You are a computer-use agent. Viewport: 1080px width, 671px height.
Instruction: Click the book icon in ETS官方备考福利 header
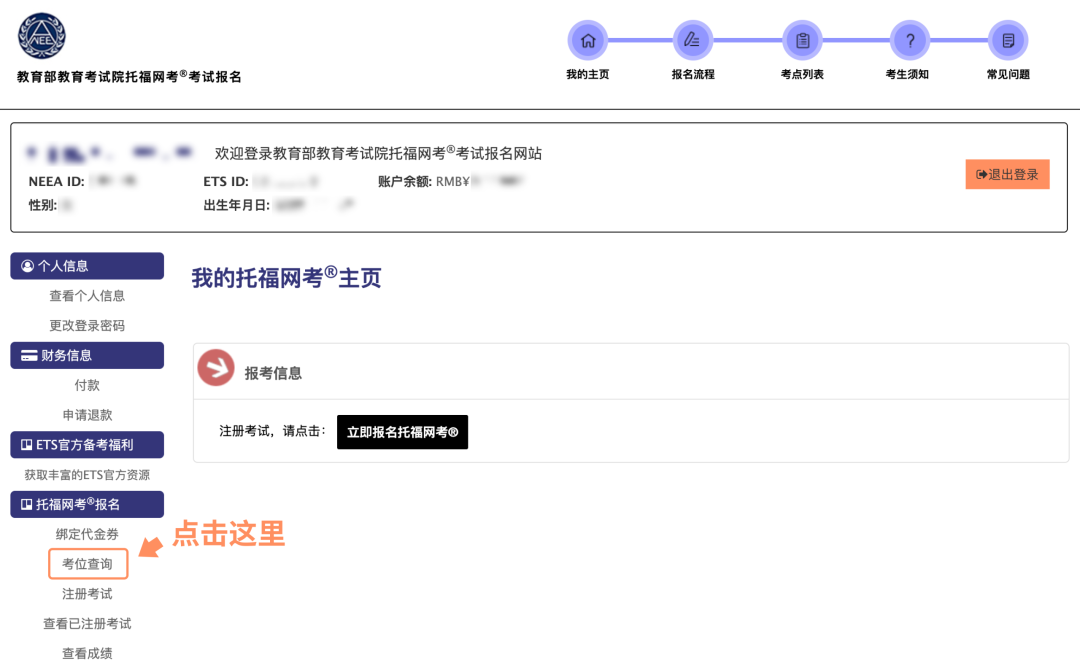(x=26, y=445)
